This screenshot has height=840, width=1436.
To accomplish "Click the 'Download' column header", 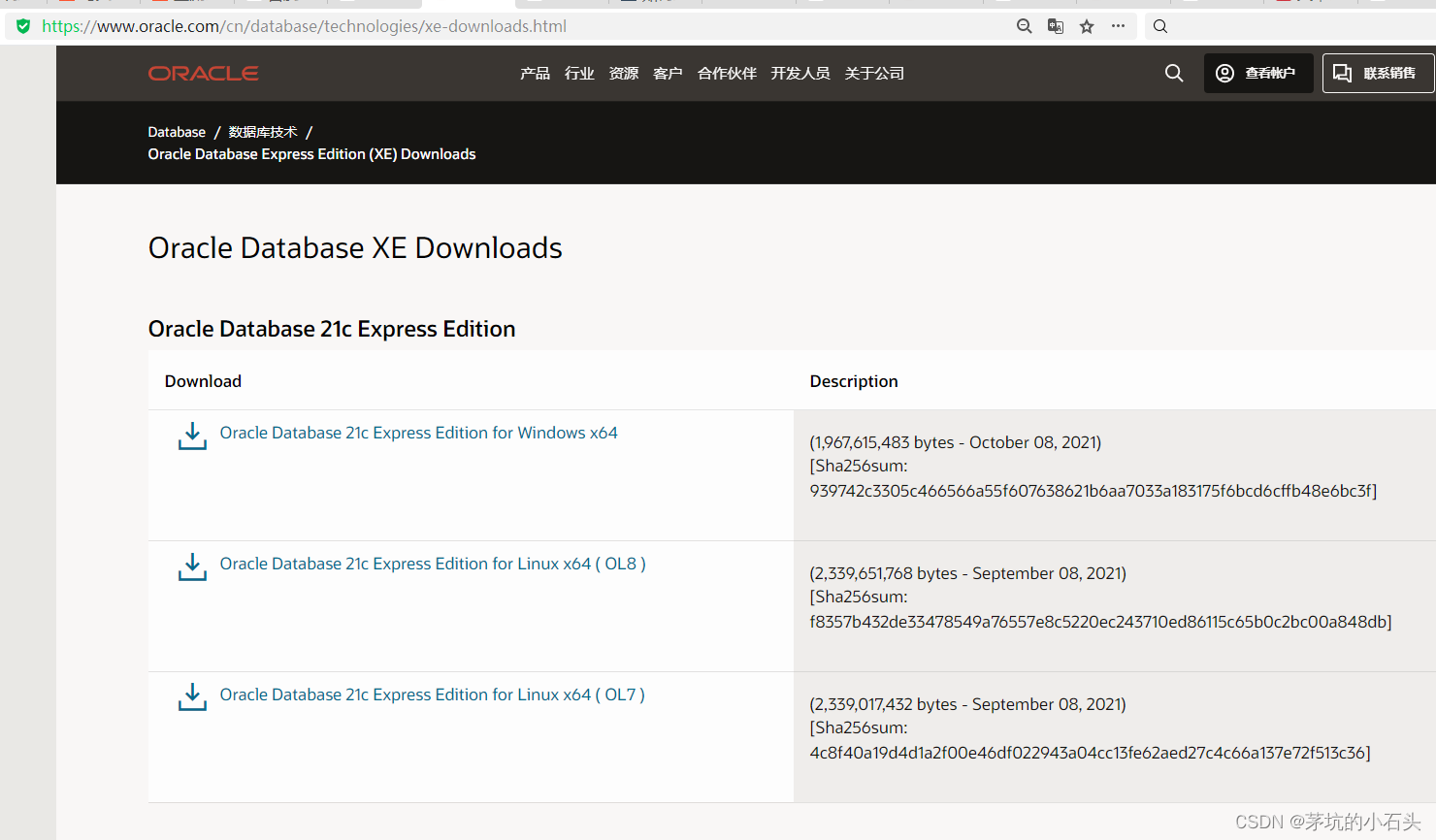I will pyautogui.click(x=203, y=381).
